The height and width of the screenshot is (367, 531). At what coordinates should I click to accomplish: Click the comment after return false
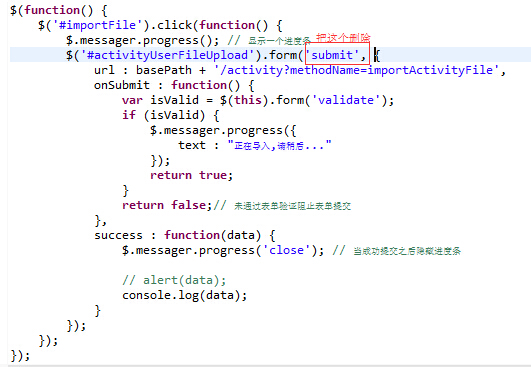click(x=282, y=205)
